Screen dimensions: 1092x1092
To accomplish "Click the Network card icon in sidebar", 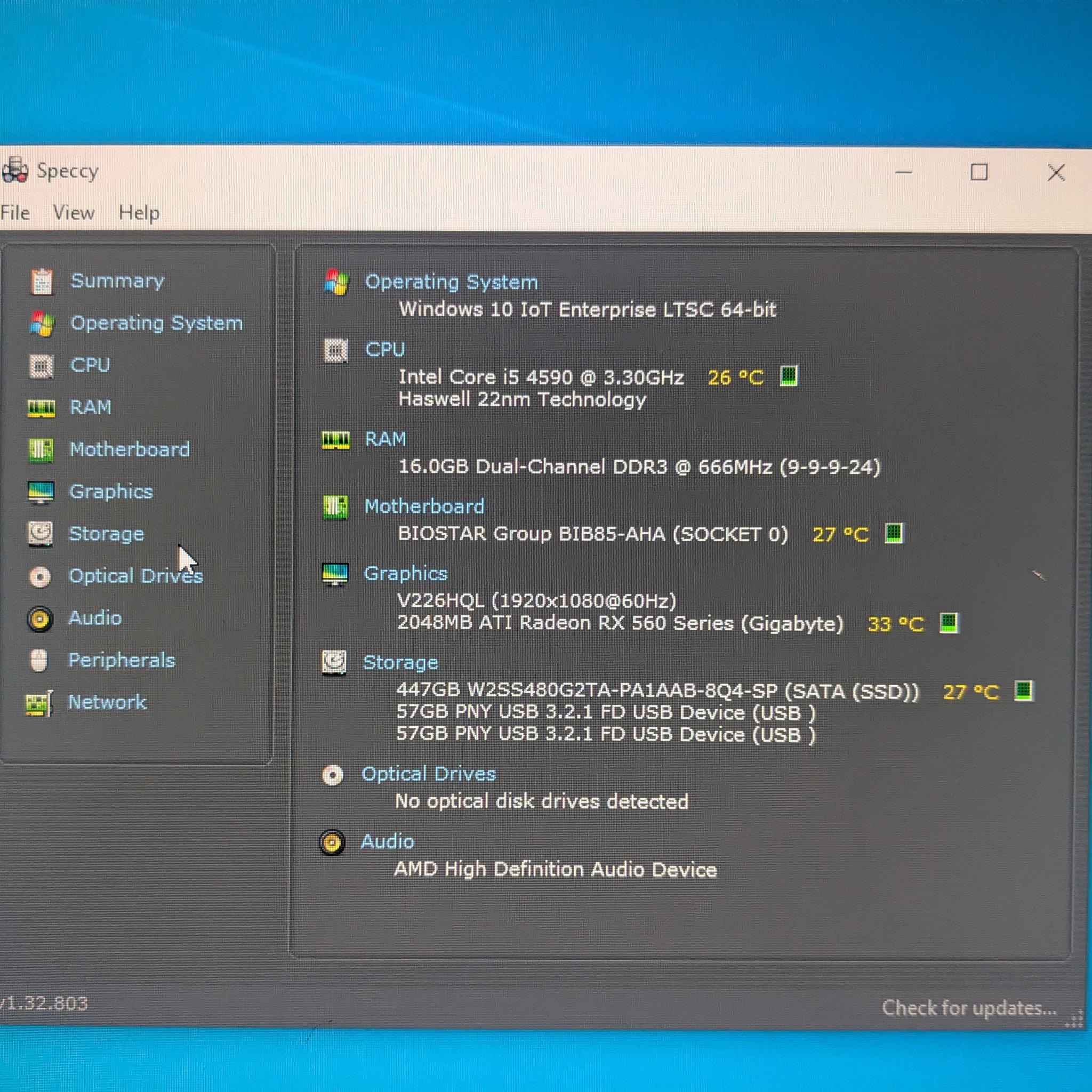I will tap(39, 703).
